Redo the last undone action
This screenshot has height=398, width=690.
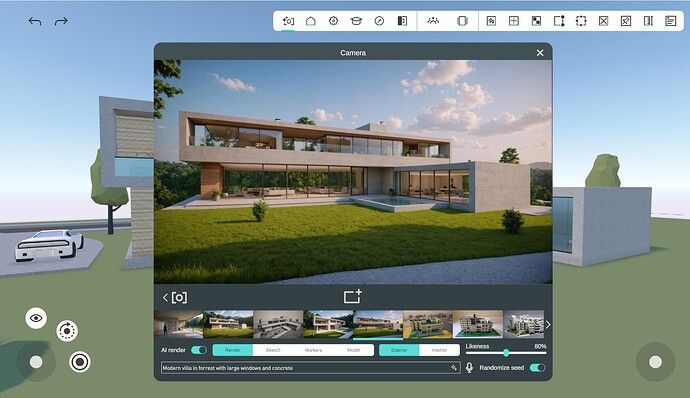pyautogui.click(x=61, y=21)
